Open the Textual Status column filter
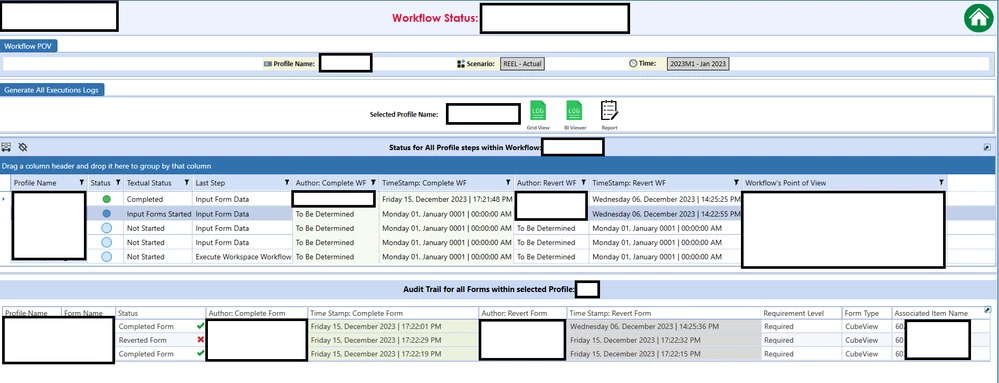This screenshot has width=999, height=383. 187,183
